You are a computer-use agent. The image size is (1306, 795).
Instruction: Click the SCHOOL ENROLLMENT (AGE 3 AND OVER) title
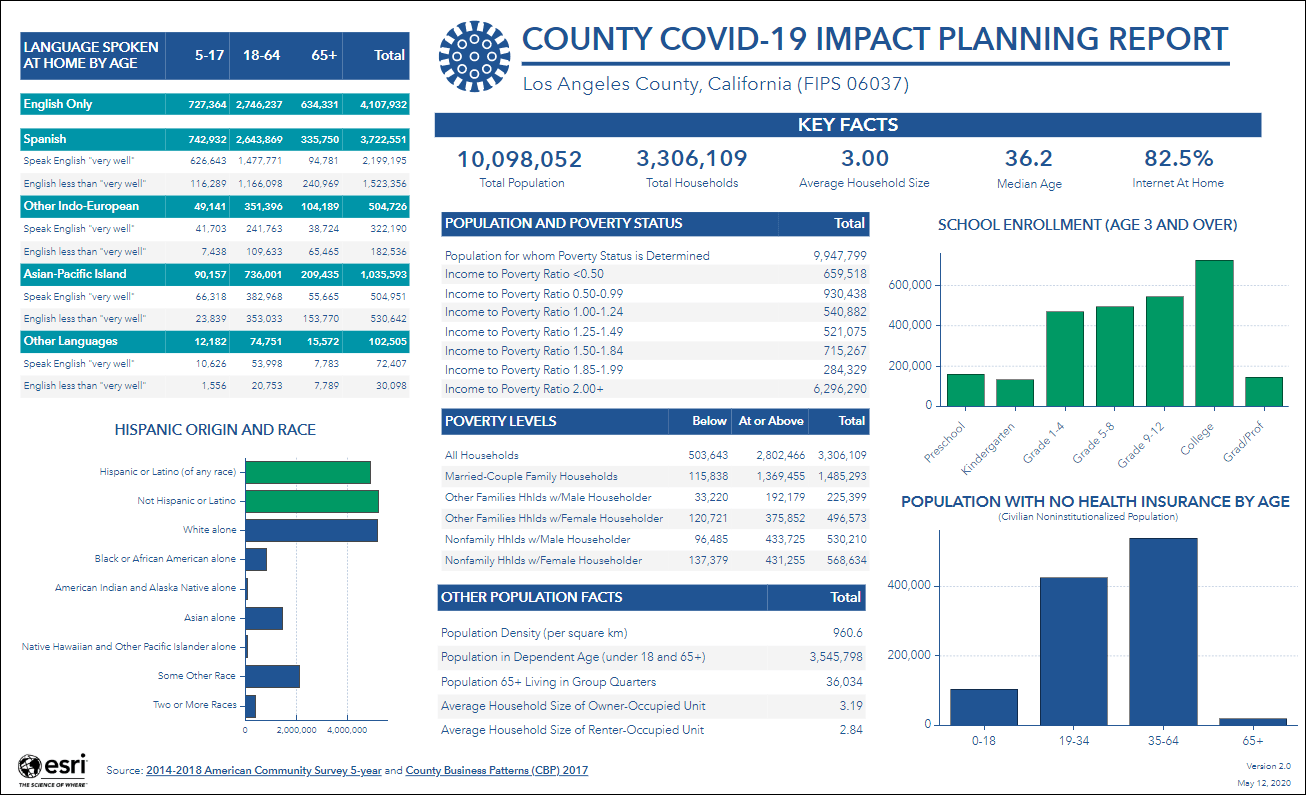coord(1087,225)
